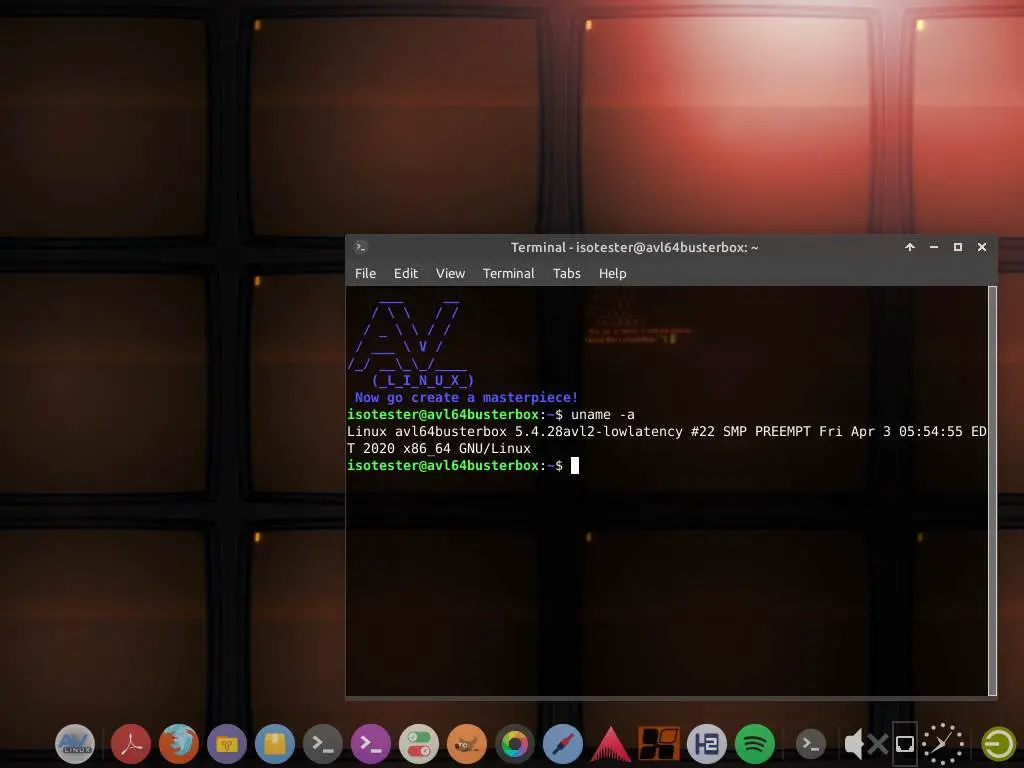Click 'Now go create a masterpiece!' text
Viewport: 1024px width, 768px height.
466,398
